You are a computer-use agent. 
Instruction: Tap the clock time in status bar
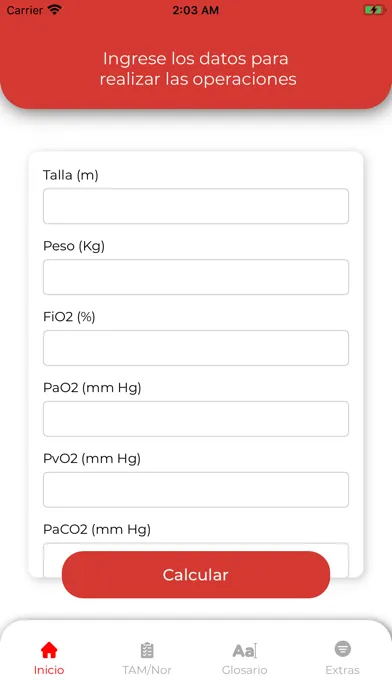click(196, 10)
